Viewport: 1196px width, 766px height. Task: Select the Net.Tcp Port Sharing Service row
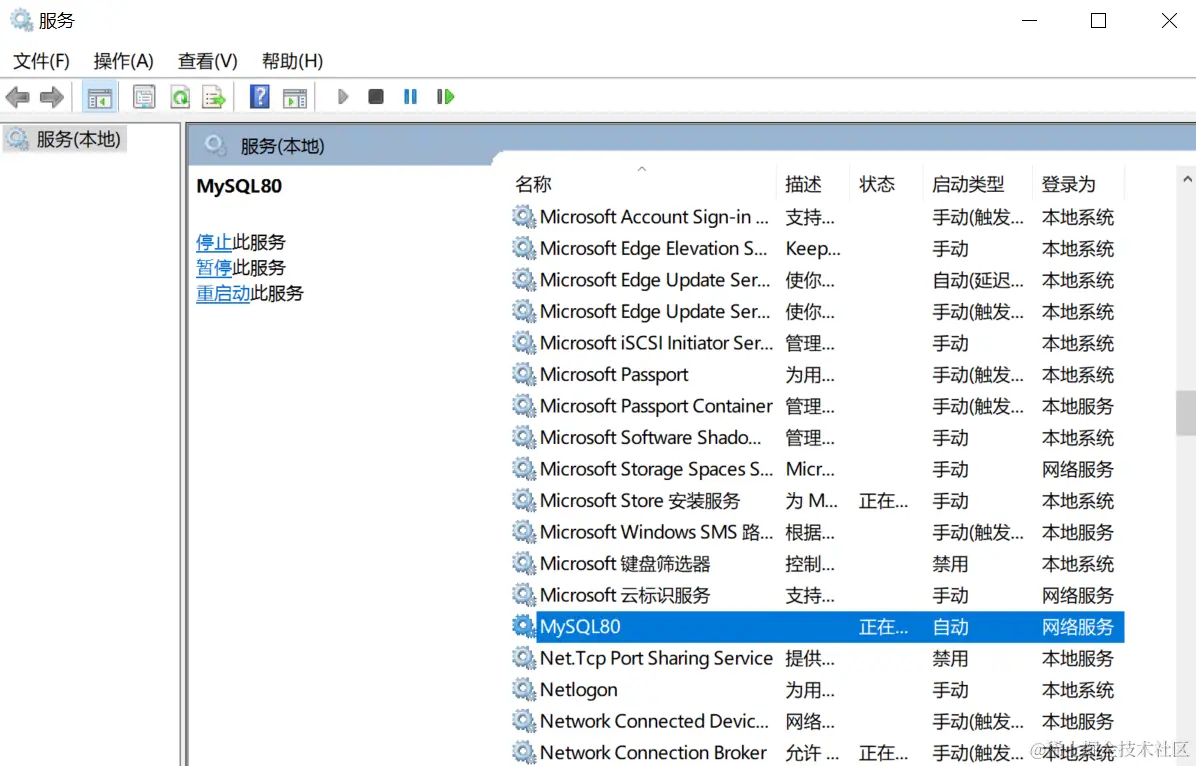pyautogui.click(x=817, y=658)
